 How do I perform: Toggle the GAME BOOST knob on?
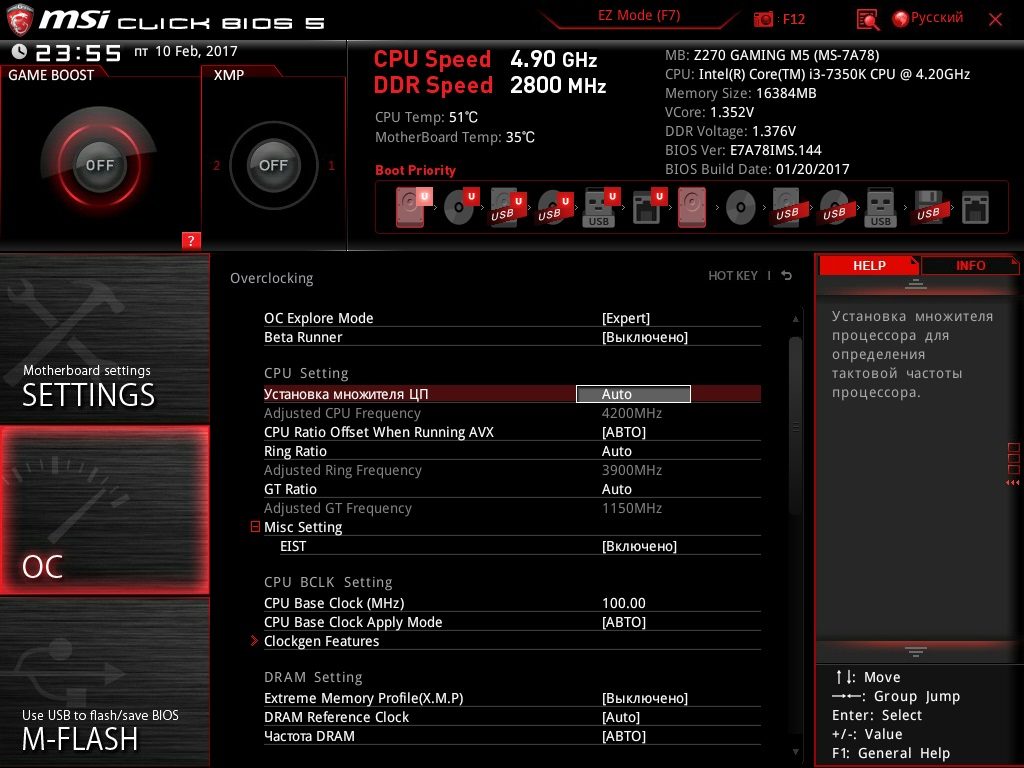pyautogui.click(x=99, y=165)
